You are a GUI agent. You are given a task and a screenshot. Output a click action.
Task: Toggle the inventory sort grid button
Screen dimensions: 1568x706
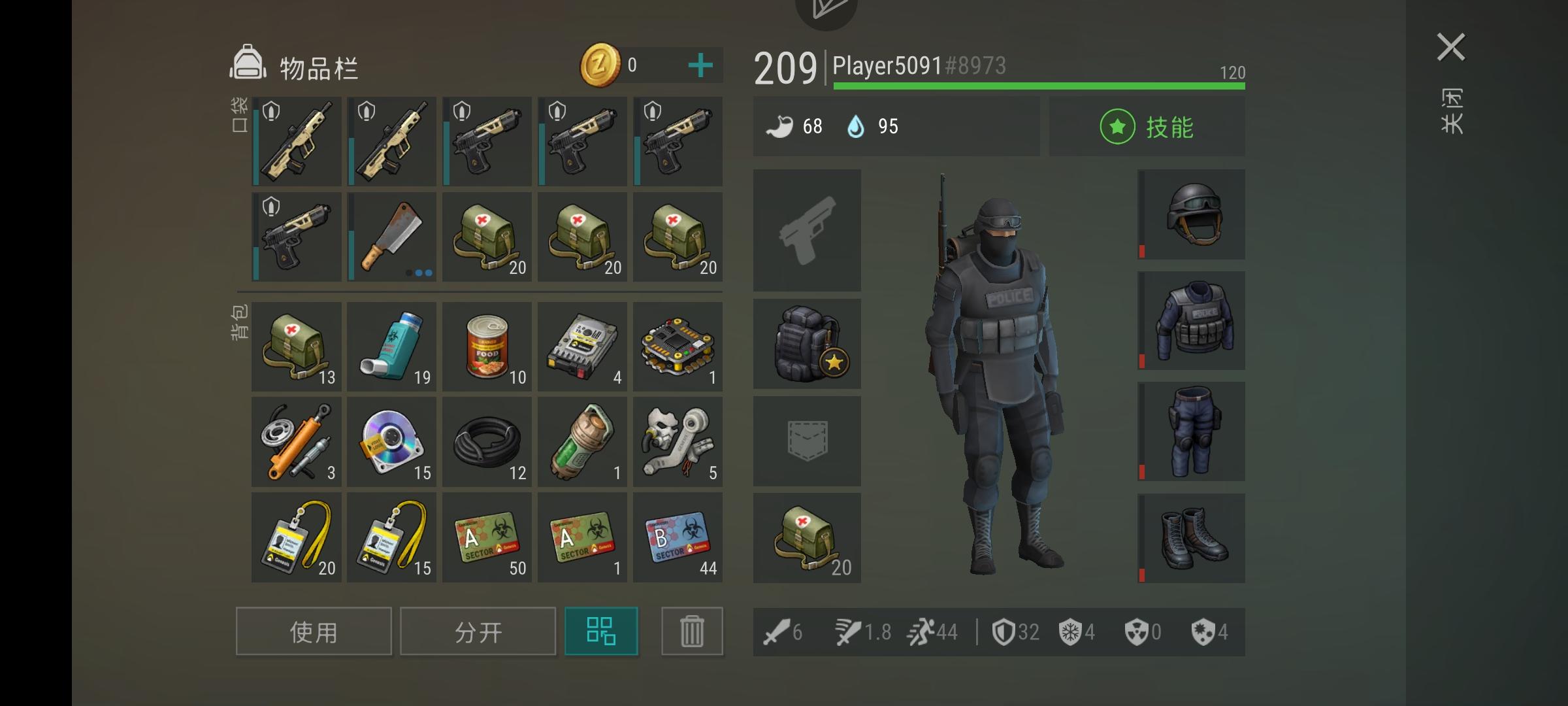(x=602, y=631)
